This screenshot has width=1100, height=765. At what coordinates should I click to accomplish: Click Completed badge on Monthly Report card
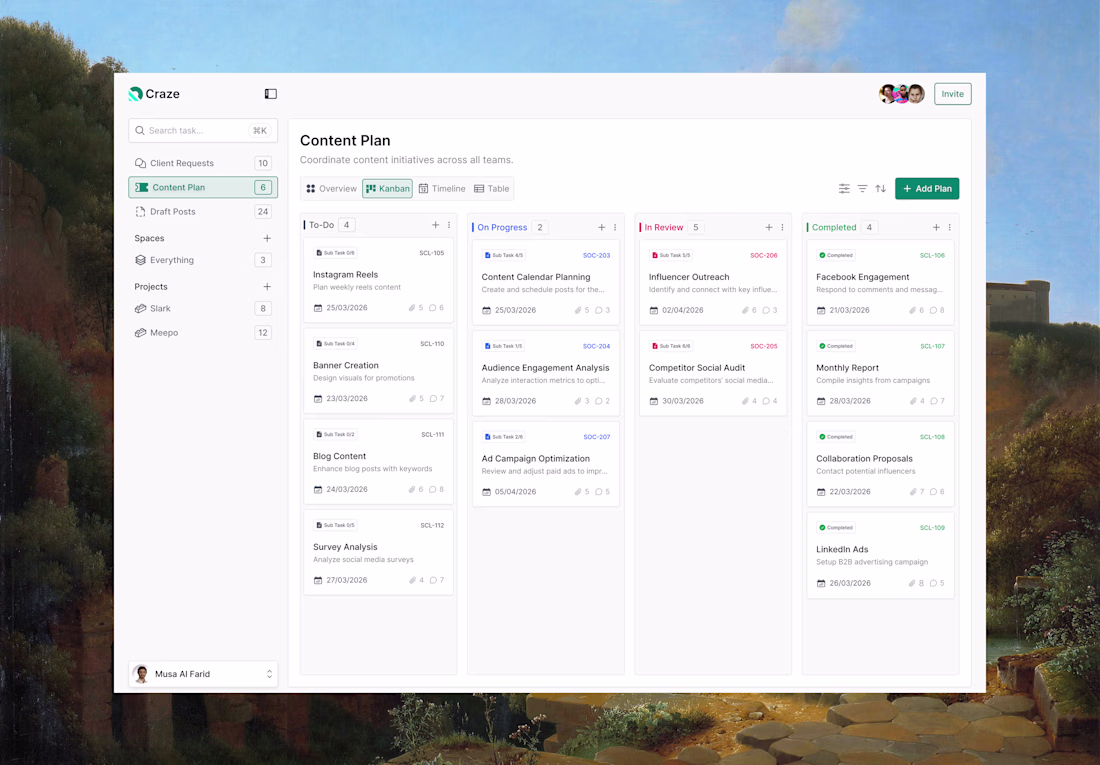point(836,346)
